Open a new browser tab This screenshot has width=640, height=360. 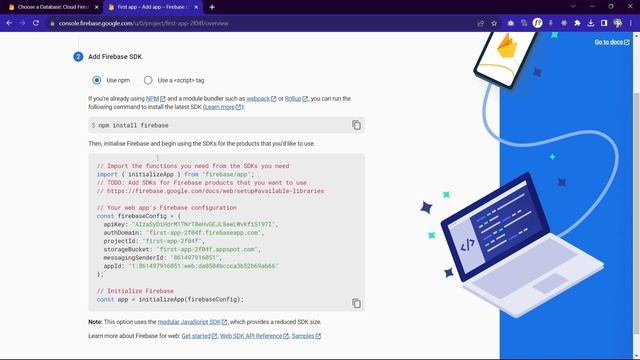coord(212,7)
